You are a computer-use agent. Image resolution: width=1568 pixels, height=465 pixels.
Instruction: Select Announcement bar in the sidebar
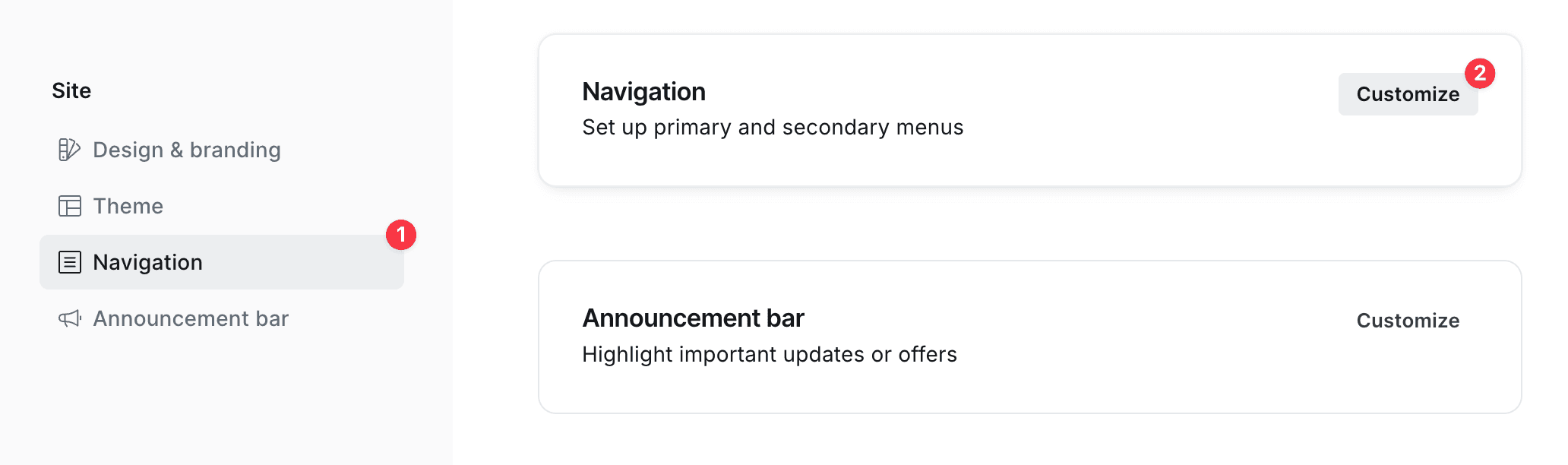pos(191,318)
